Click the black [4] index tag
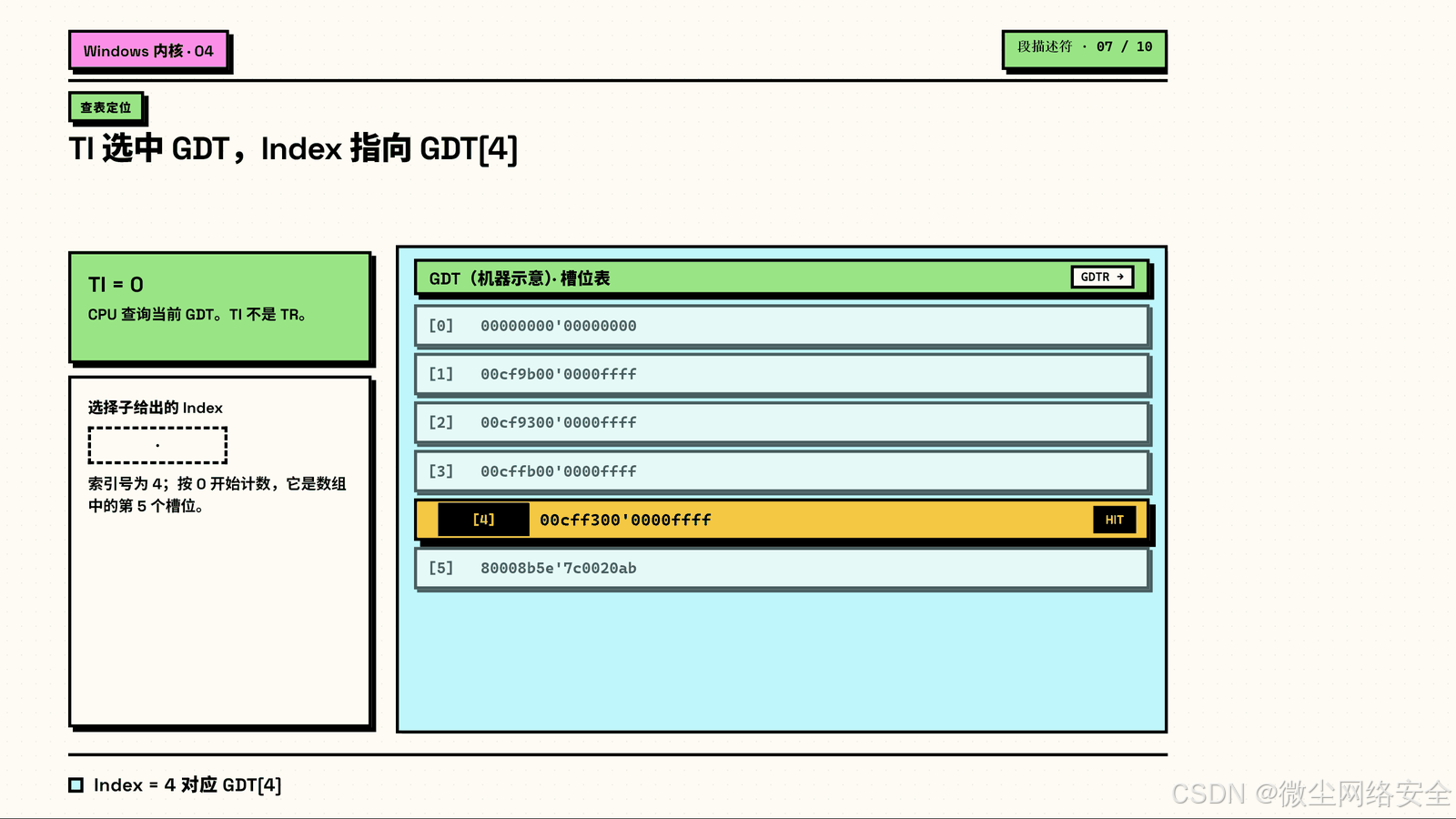 pos(483,520)
